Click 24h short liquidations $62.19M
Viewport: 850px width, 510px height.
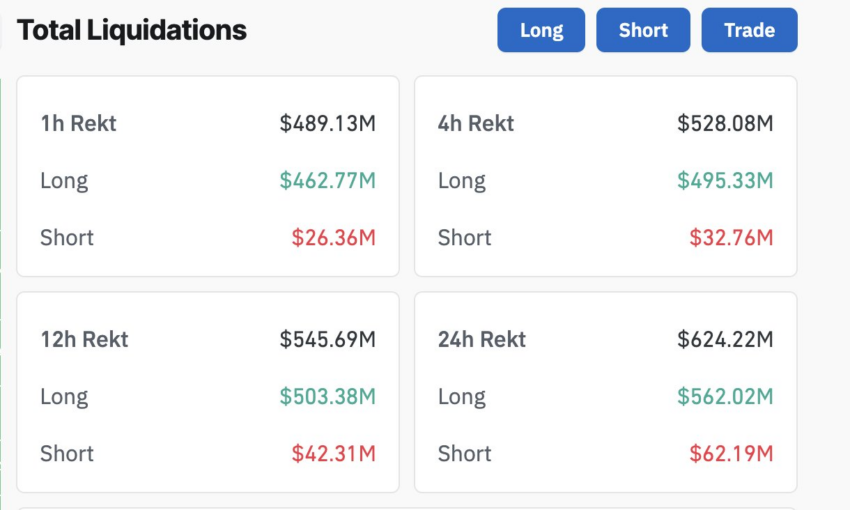731,454
